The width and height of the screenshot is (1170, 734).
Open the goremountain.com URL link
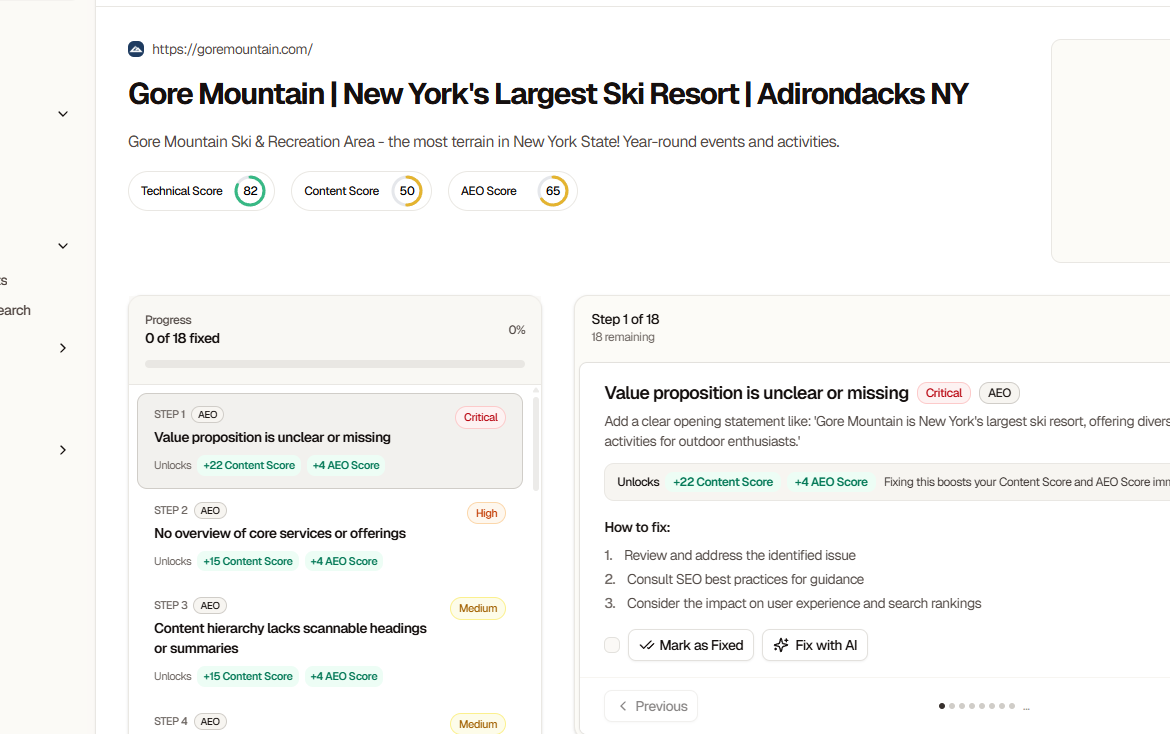232,49
